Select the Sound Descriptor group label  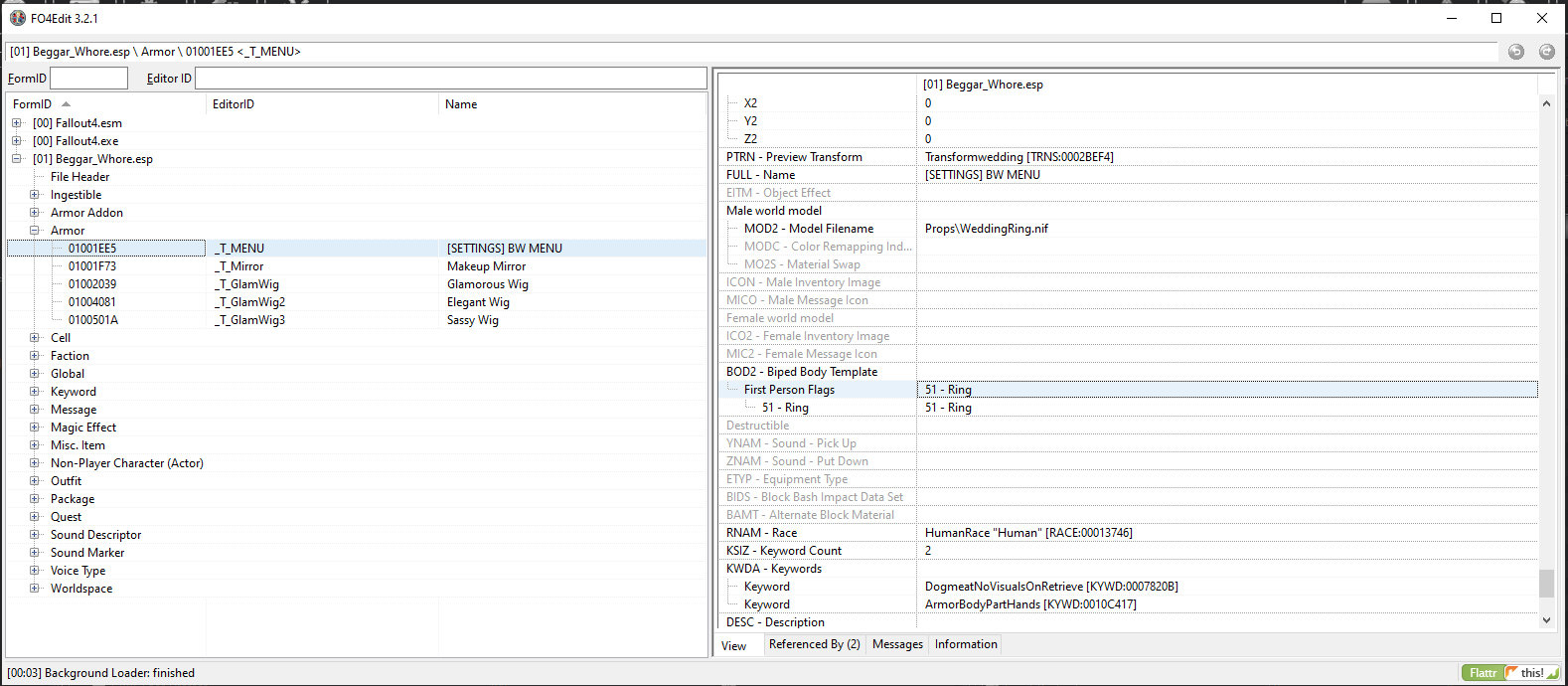(x=95, y=535)
